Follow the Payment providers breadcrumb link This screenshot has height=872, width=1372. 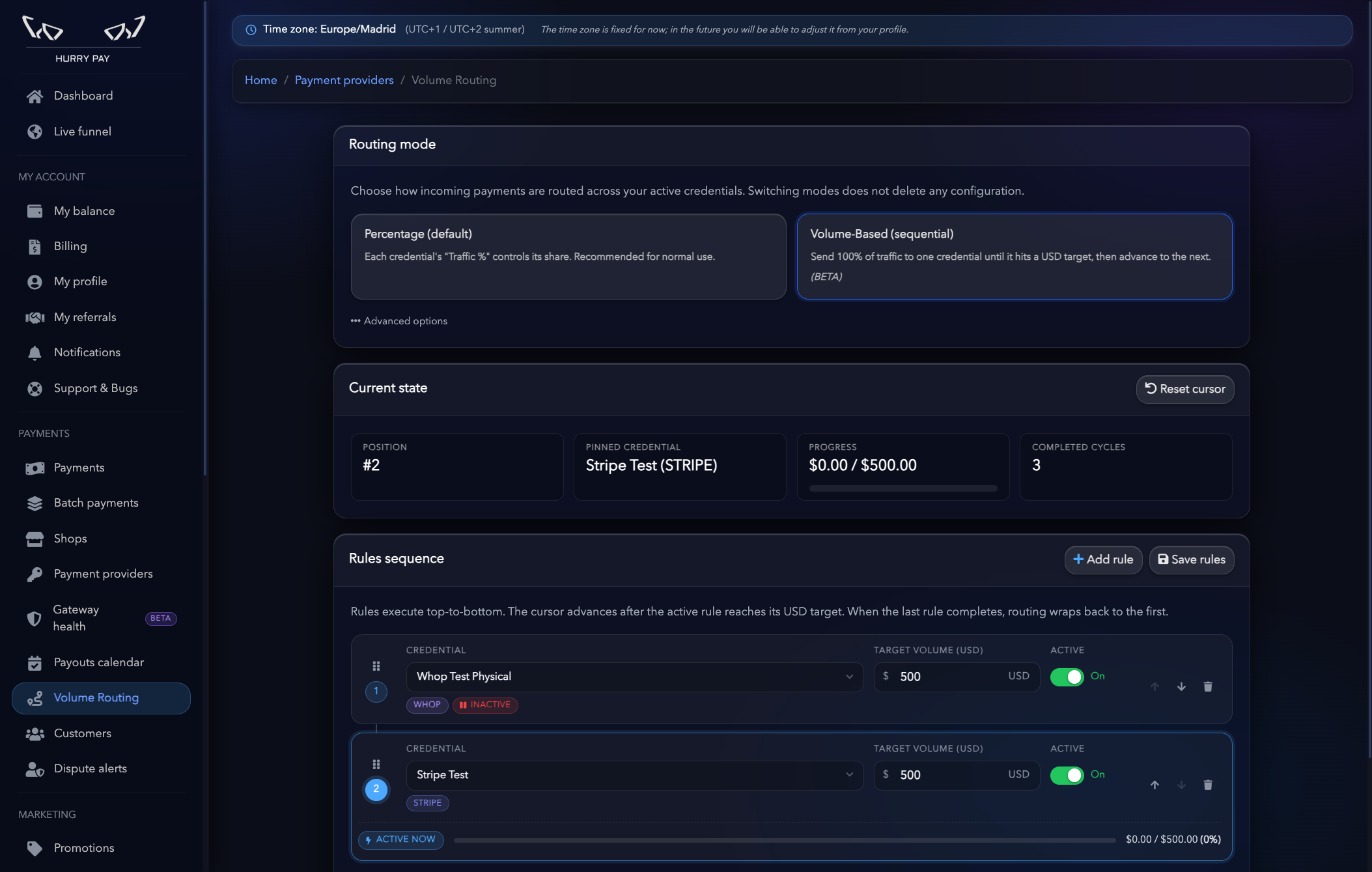tap(344, 80)
